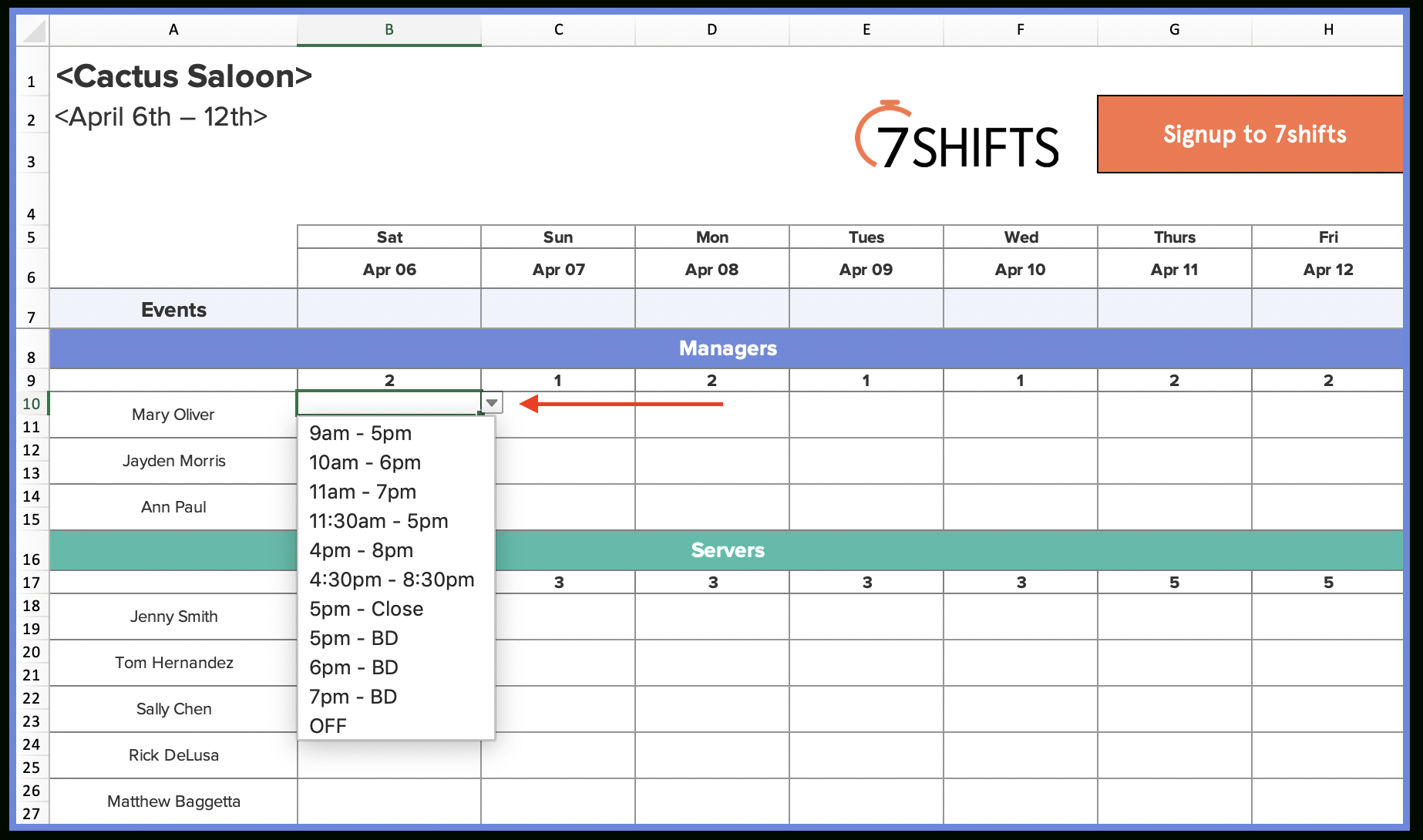Click the Apr 09 date cell
Viewport: 1423px width, 840px height.
tap(866, 269)
